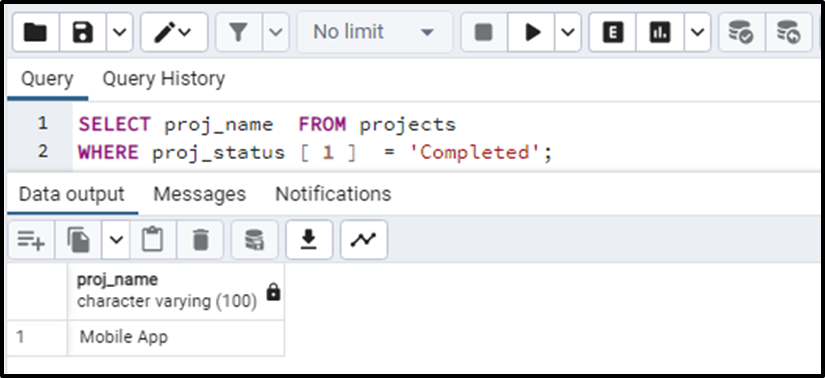Open the Notifications tab
The width and height of the screenshot is (825, 378).
(x=333, y=194)
